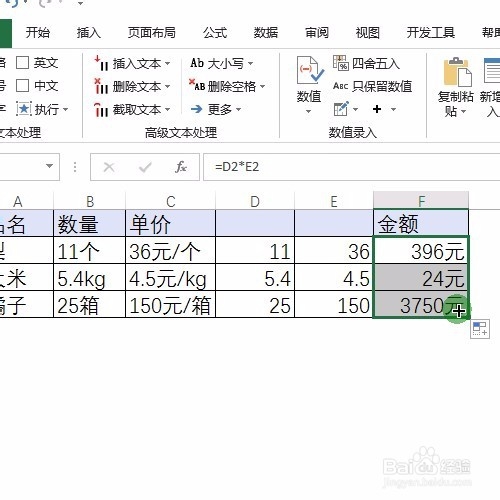
Task: Click the 更多 blue arrow icon
Action: [197, 109]
